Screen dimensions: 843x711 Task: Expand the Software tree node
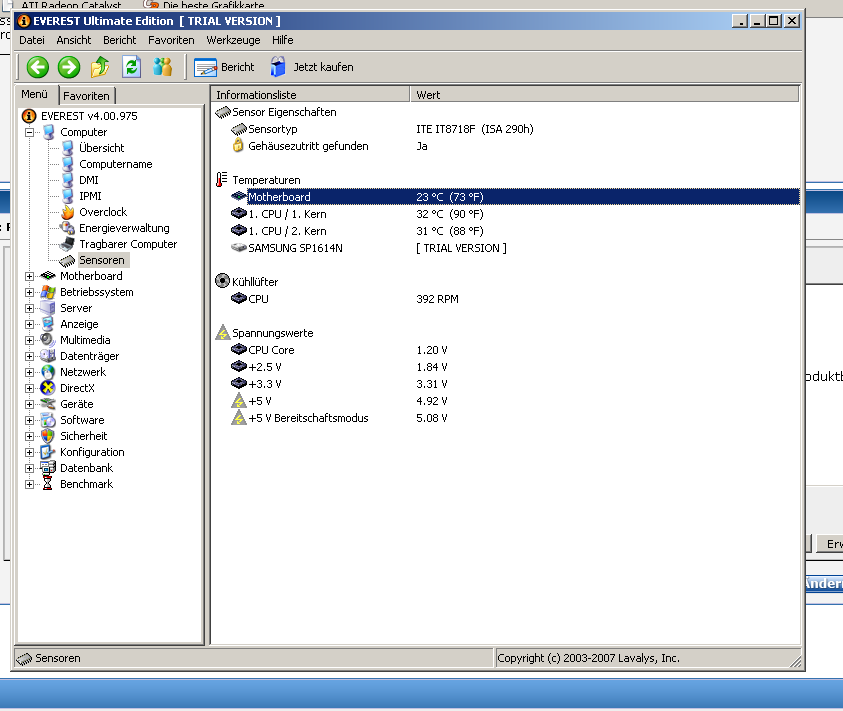click(30, 421)
